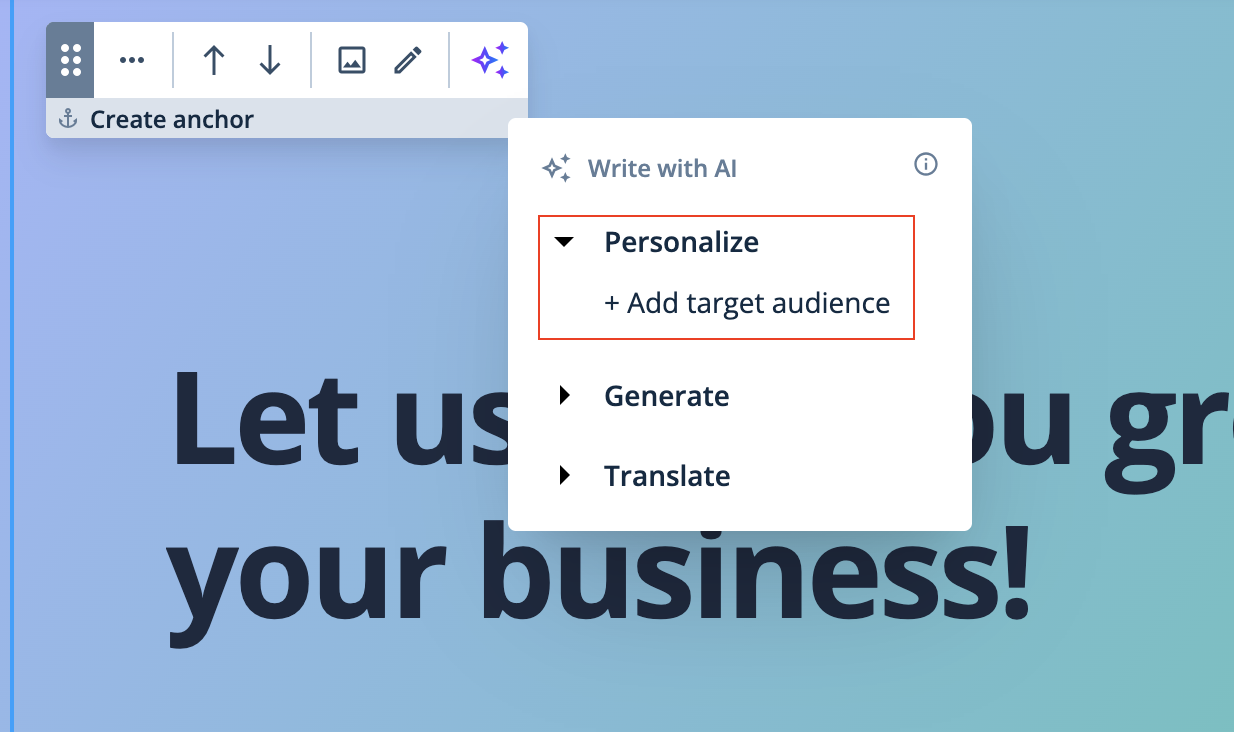
Task: Select the Translate menu label
Action: 667,475
